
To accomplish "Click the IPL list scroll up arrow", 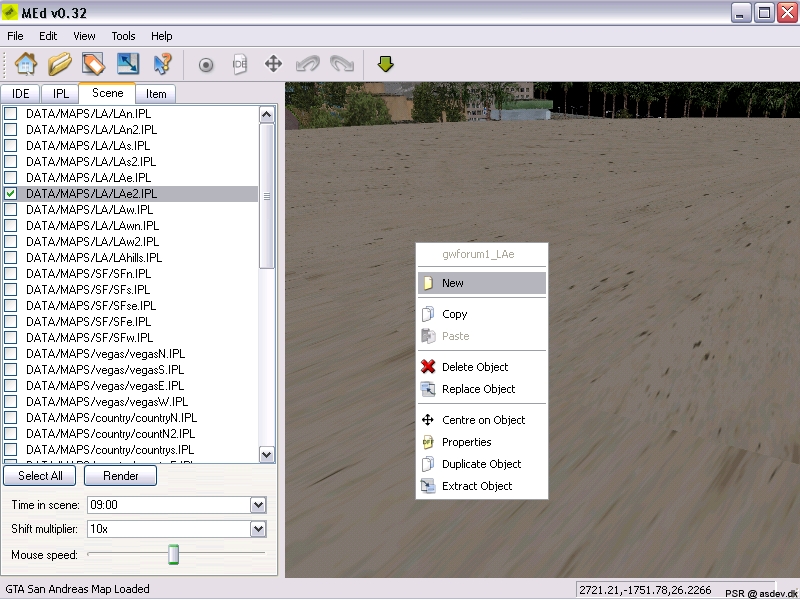I will point(266,114).
